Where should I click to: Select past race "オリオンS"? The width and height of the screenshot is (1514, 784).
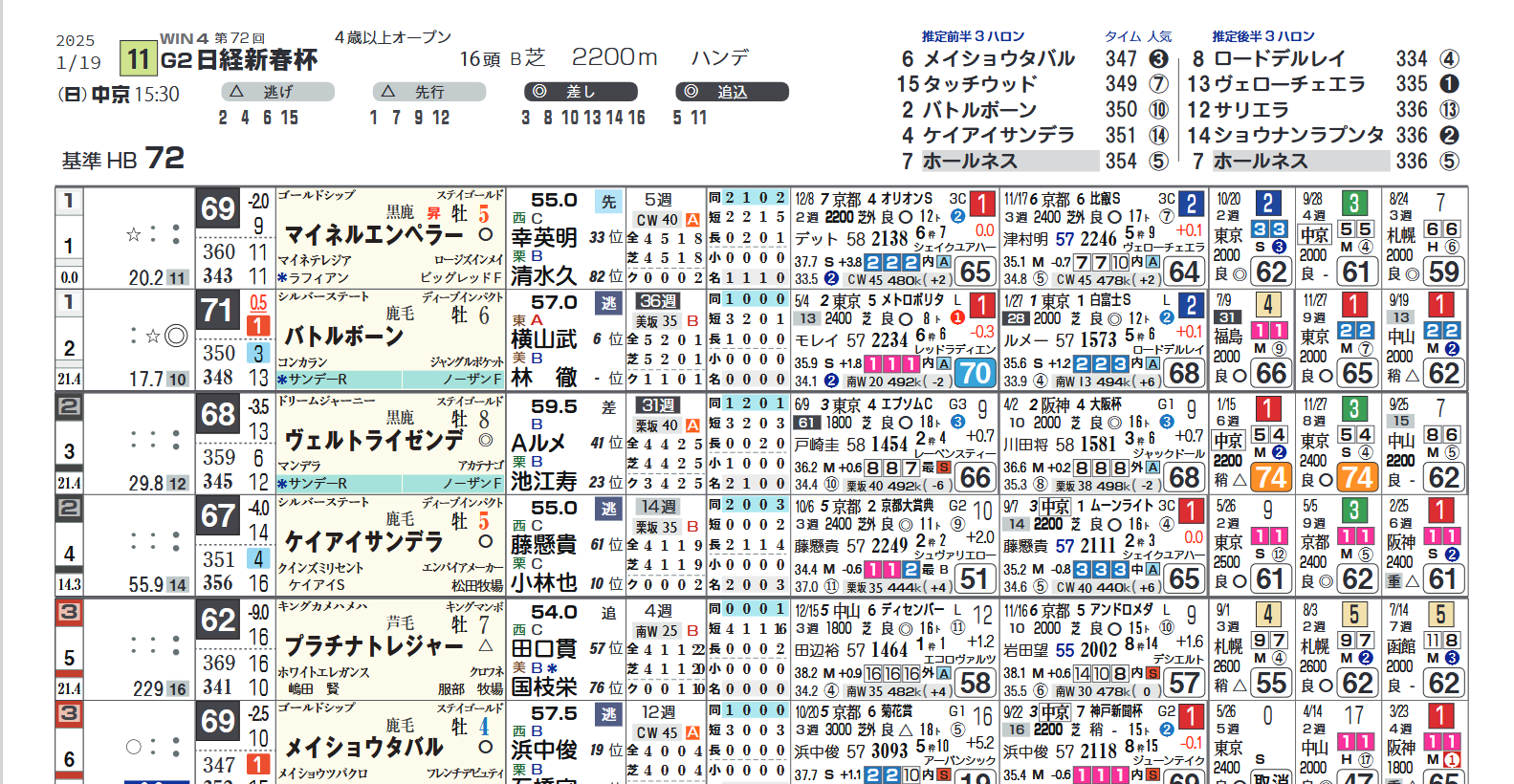905,199
